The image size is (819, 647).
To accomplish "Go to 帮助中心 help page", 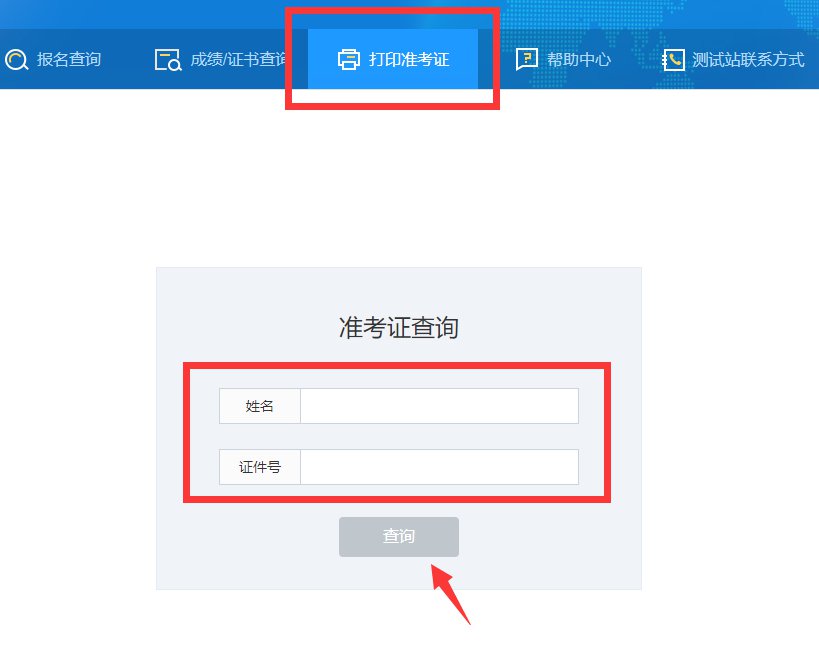I will 579,60.
